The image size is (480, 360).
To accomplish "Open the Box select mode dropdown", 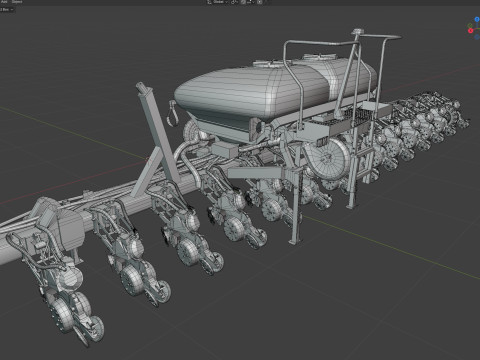I will (x=7, y=9).
